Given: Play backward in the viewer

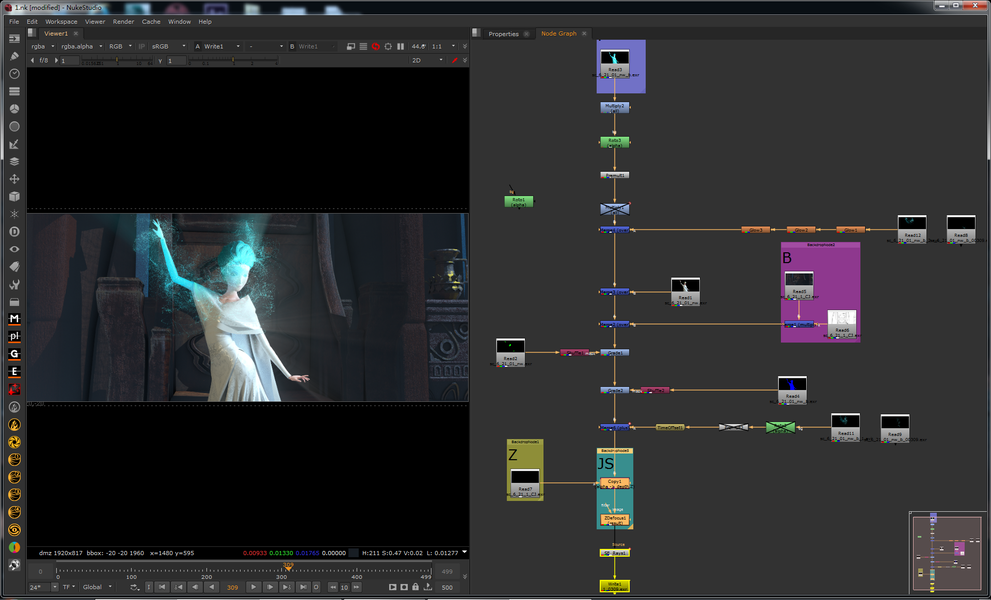Looking at the screenshot, I should pos(211,587).
